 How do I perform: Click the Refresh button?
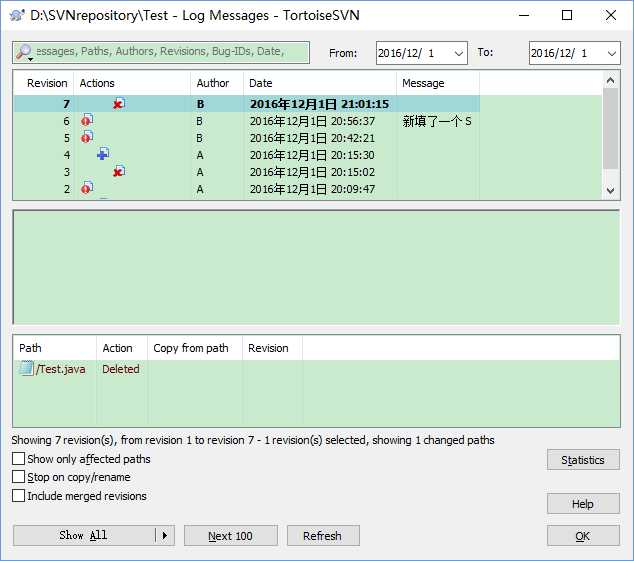[323, 536]
